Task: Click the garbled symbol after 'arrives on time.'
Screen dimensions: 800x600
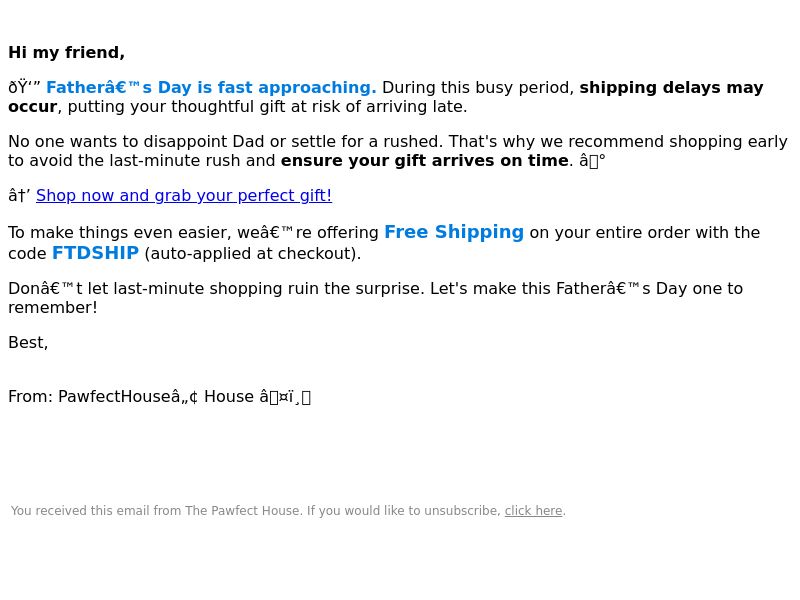Action: pos(592,161)
